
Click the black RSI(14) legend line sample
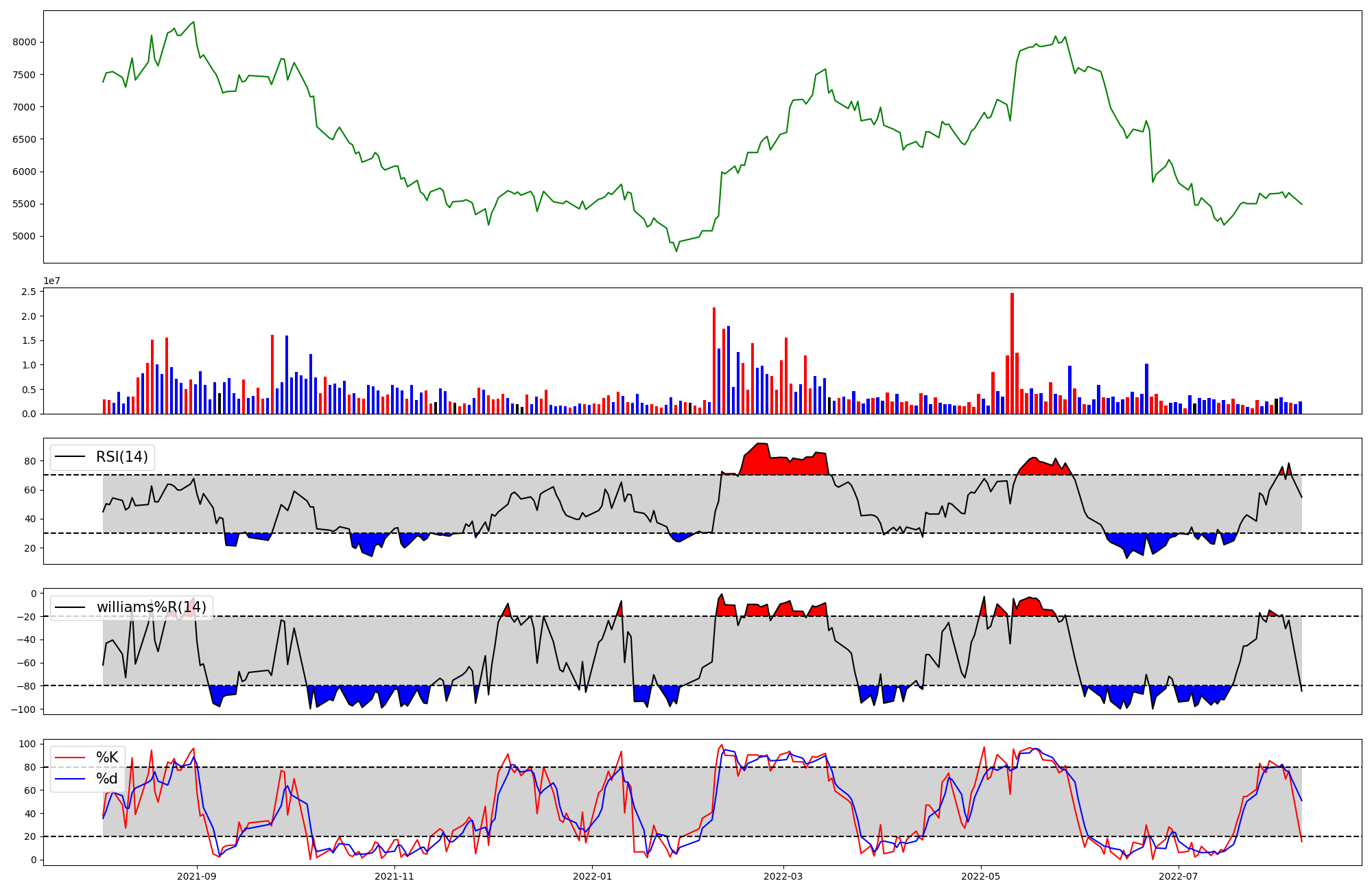[x=70, y=457]
